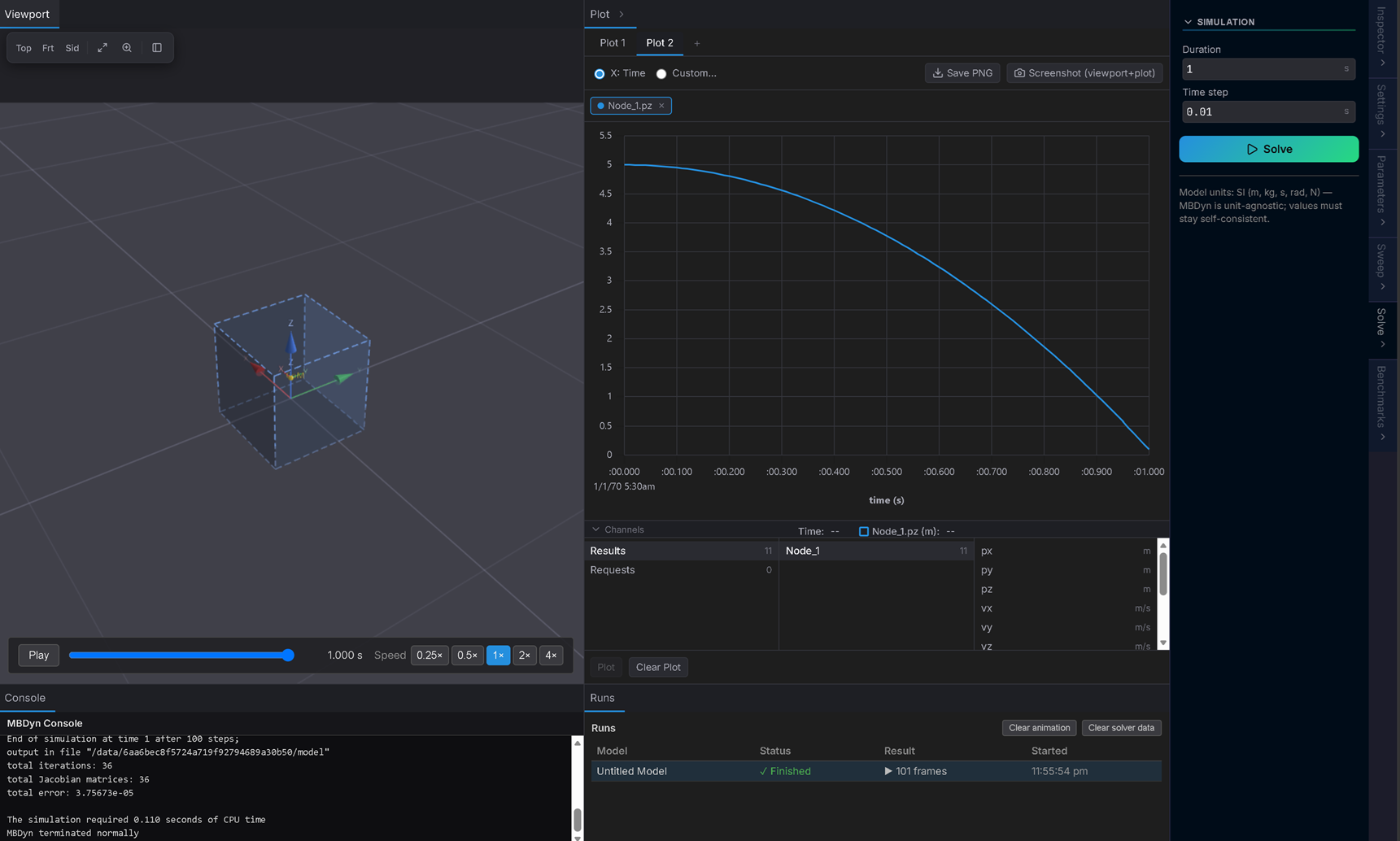Click the zoom magnifier icon in viewport toolbar
The height and width of the screenshot is (841, 1400).
127,48
